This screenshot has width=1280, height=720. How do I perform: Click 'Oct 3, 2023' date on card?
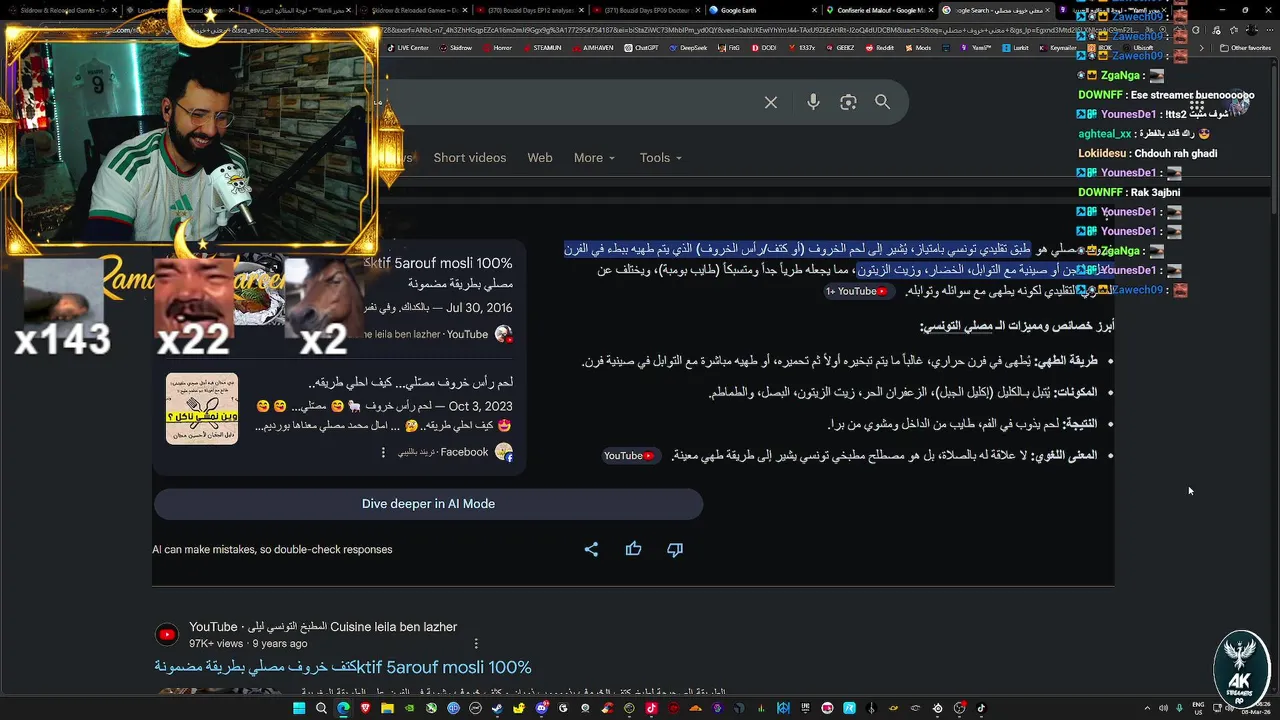(481, 406)
